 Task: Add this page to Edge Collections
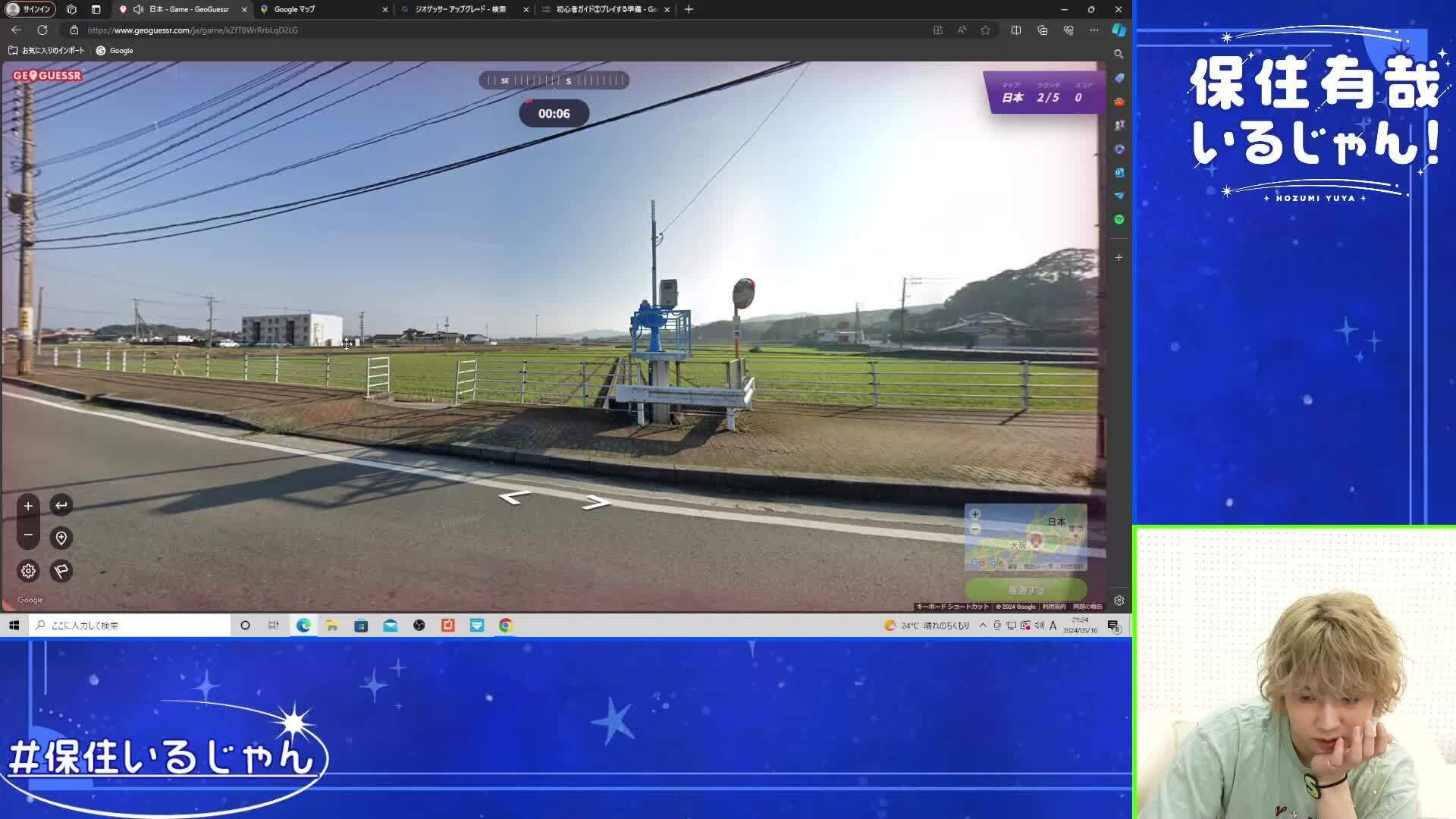1043,30
